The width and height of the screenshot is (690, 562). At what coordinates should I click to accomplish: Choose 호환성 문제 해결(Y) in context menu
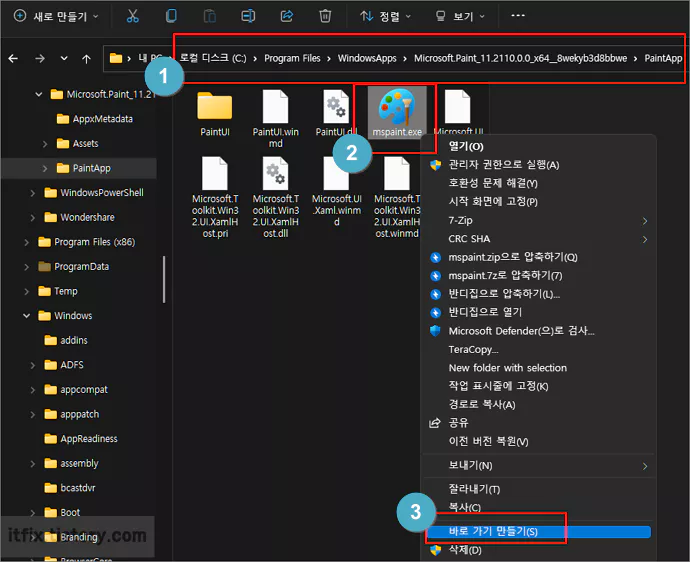538,183
